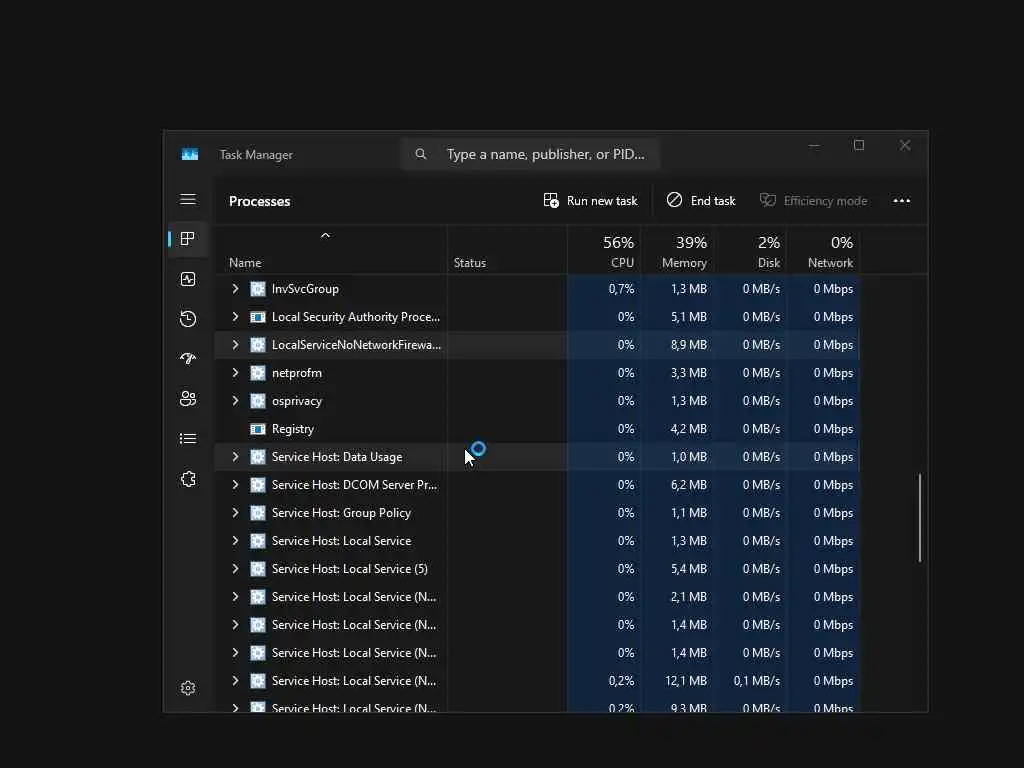Viewport: 1024px width, 768px height.
Task: Click the Efficiency mode button
Action: pyautogui.click(x=813, y=200)
